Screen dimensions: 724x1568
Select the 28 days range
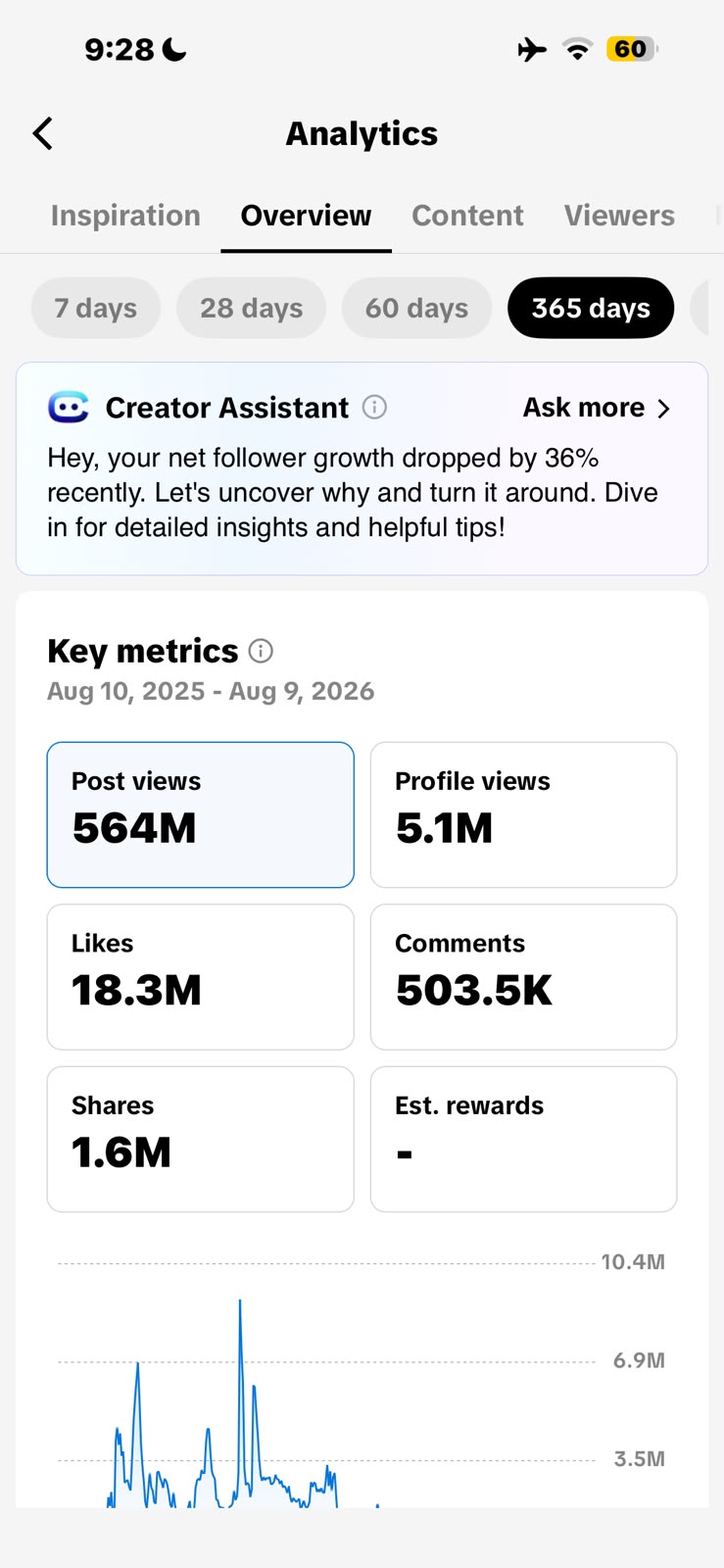pos(251,308)
